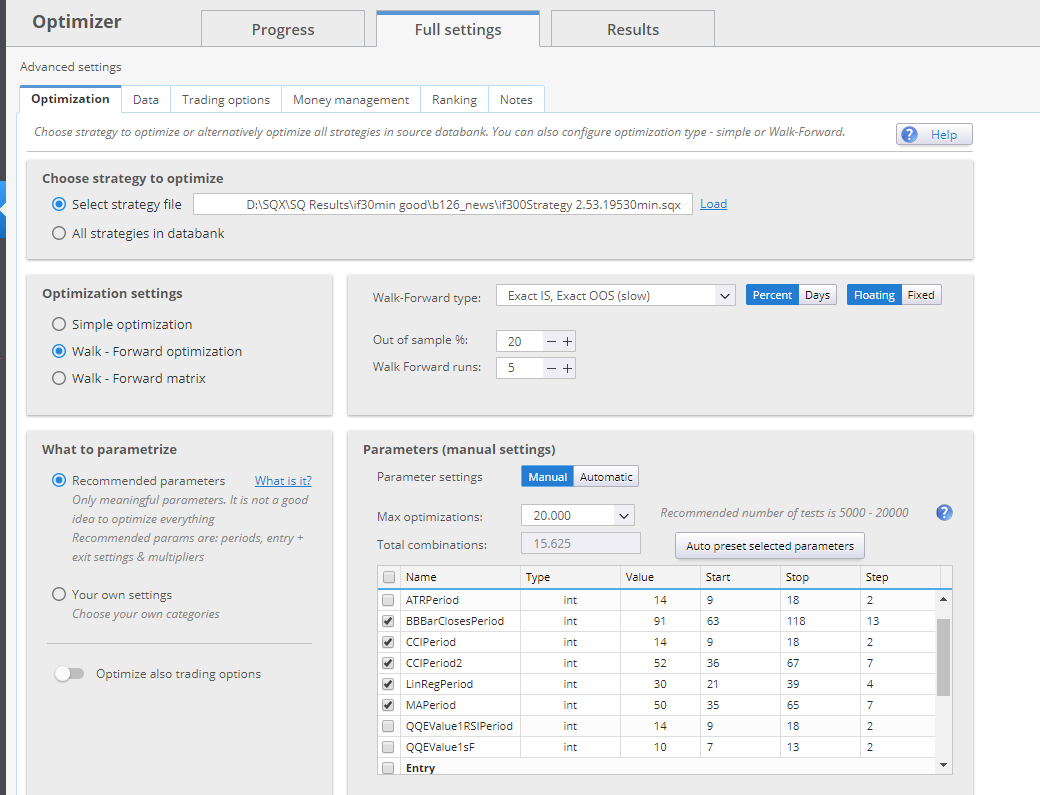Open the Max optimizations dropdown
Viewport: 1040px width, 795px height.
[x=578, y=515]
